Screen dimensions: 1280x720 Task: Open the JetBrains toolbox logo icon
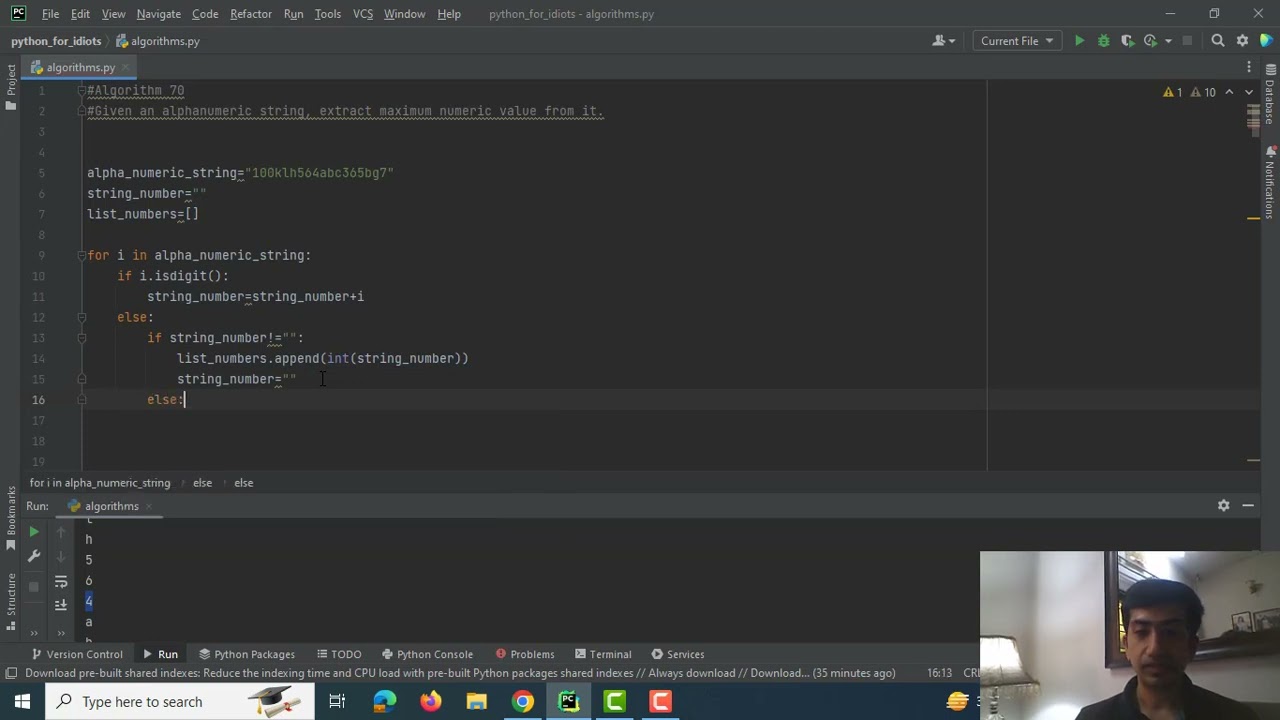point(1266,41)
